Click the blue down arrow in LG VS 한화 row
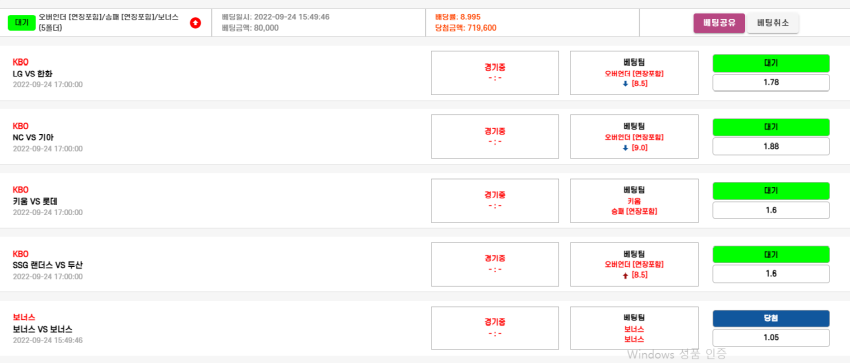This screenshot has height=363, width=850. pyautogui.click(x=626, y=83)
